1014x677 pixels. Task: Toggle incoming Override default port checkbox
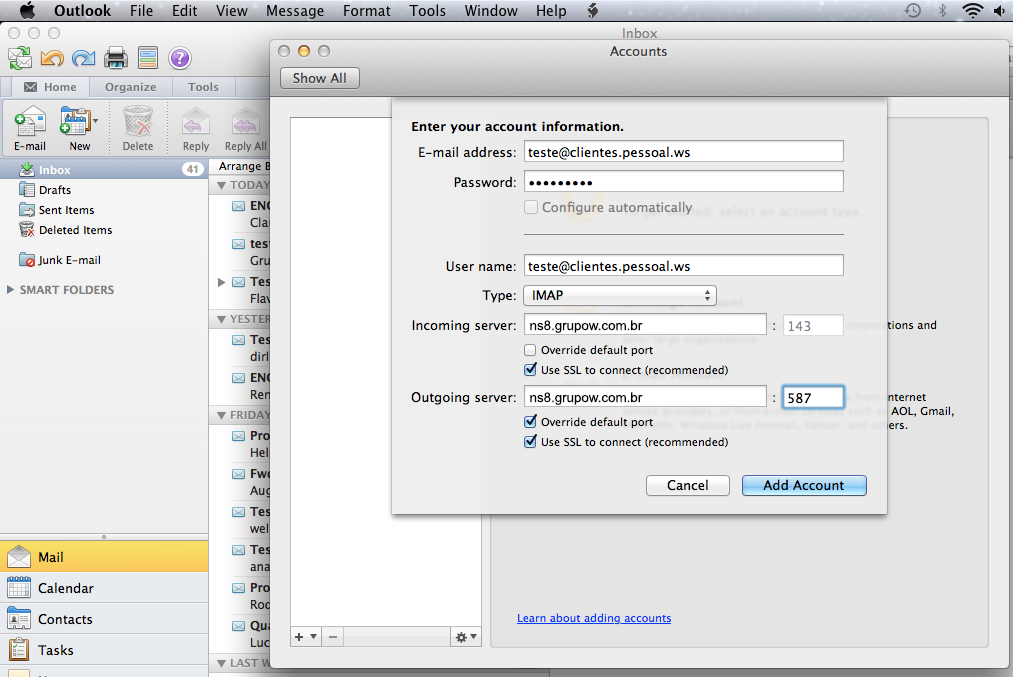click(x=530, y=350)
